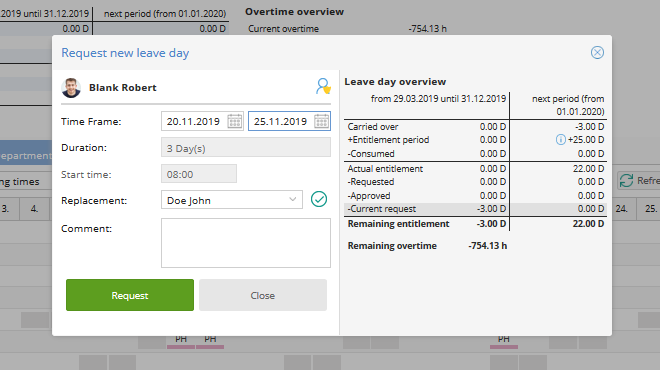Click 'from 29.03.2019 until 31.12.2019' column header
The image size is (660, 370).
[x=438, y=99]
